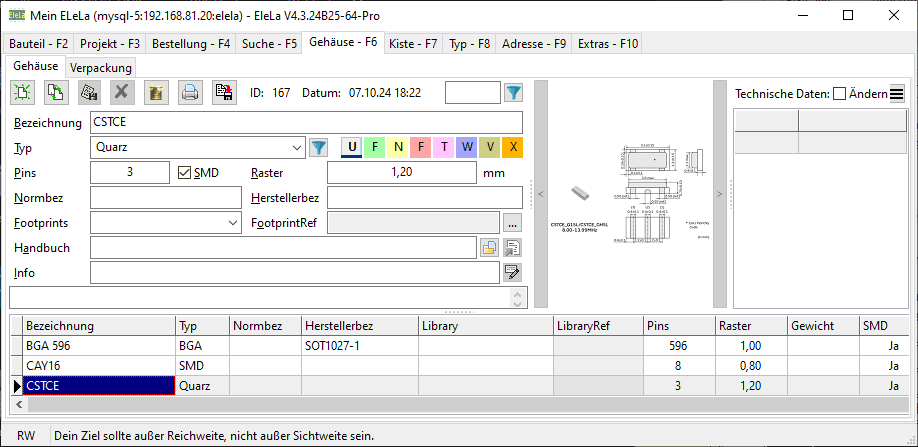The height and width of the screenshot is (447, 918).
Task: Enable the Technische Daten Ändern checkbox
Action: click(x=839, y=93)
